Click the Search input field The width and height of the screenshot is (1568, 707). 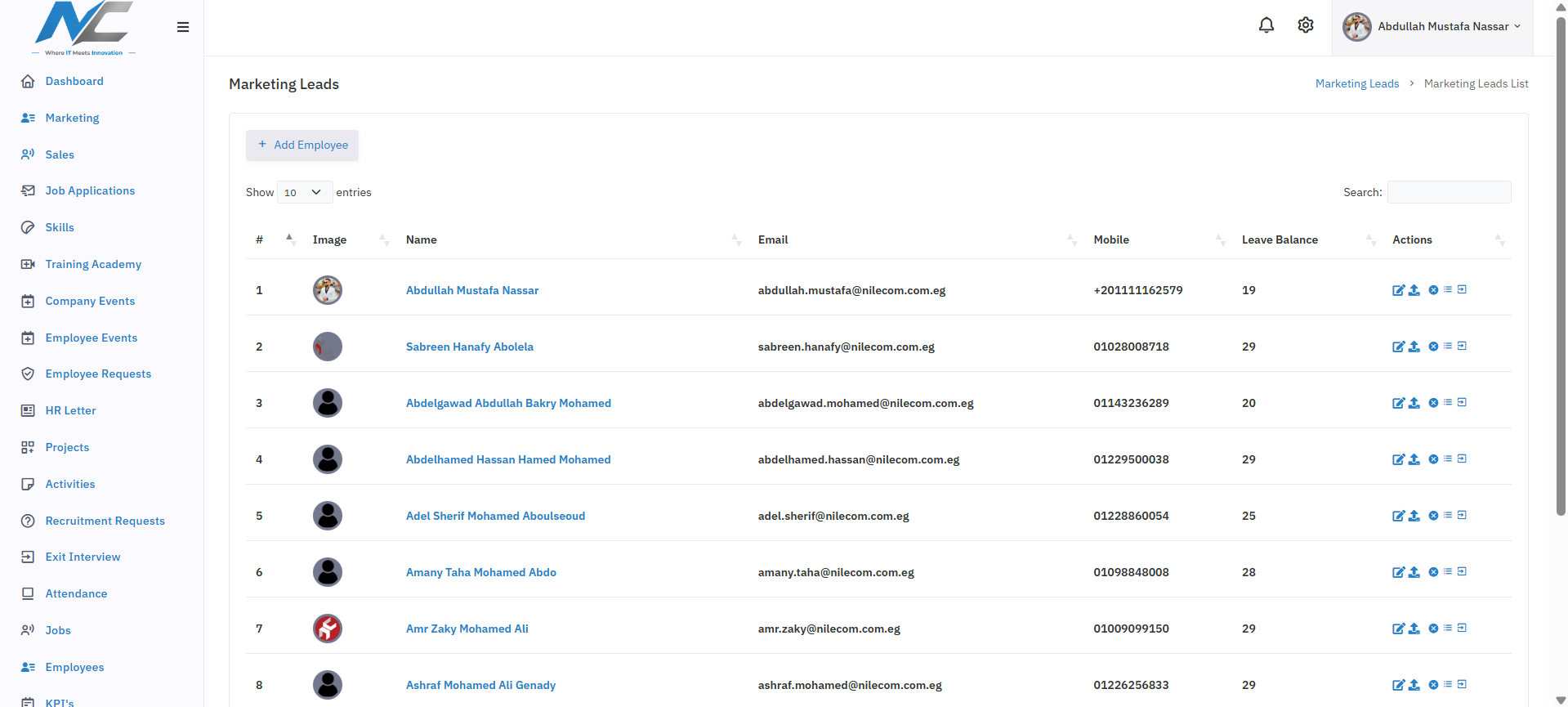pyautogui.click(x=1449, y=192)
